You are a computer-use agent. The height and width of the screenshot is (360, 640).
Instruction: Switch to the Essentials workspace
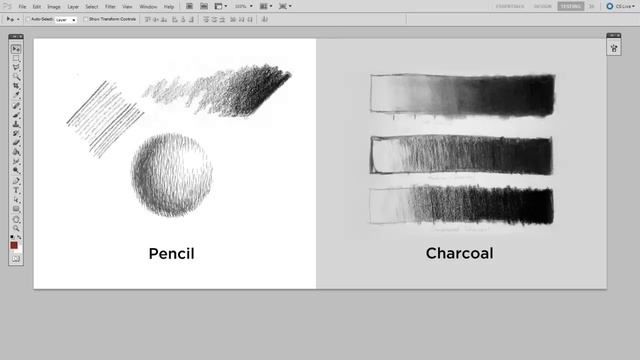click(x=510, y=6)
